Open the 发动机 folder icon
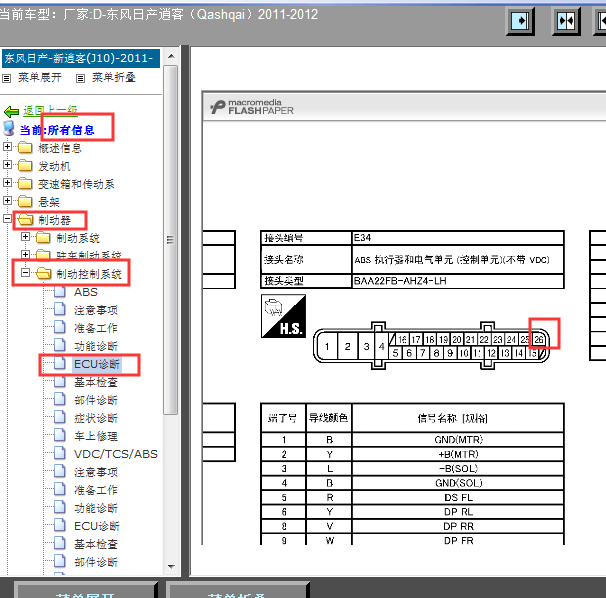 pos(25,165)
